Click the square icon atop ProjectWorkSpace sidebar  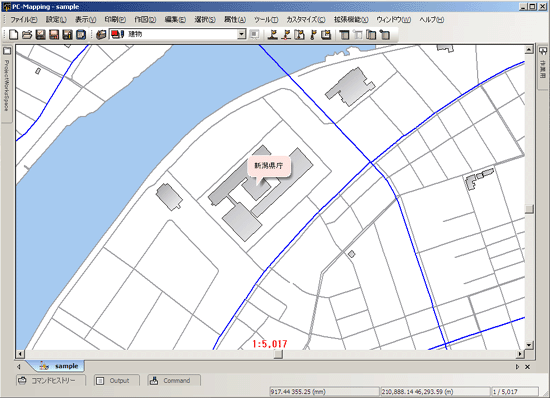coord(7,51)
